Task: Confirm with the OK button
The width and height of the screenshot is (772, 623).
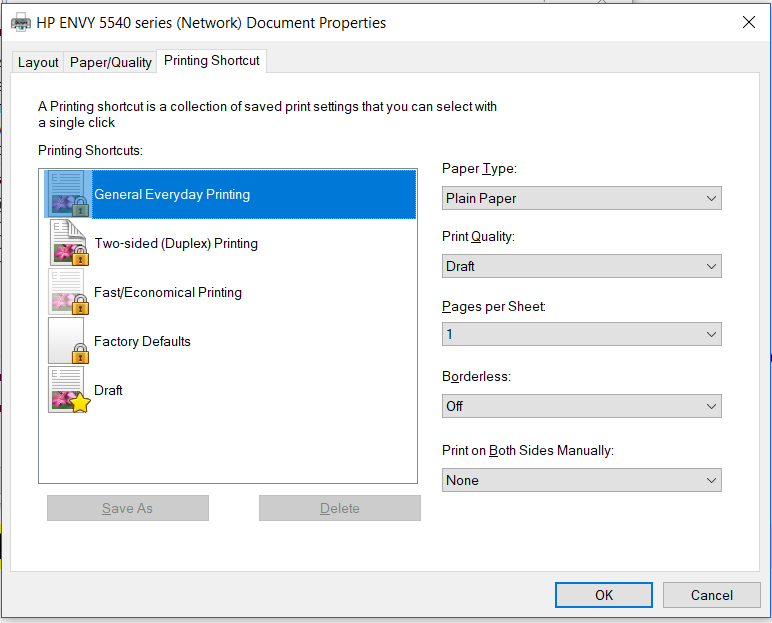Action: pos(604,595)
